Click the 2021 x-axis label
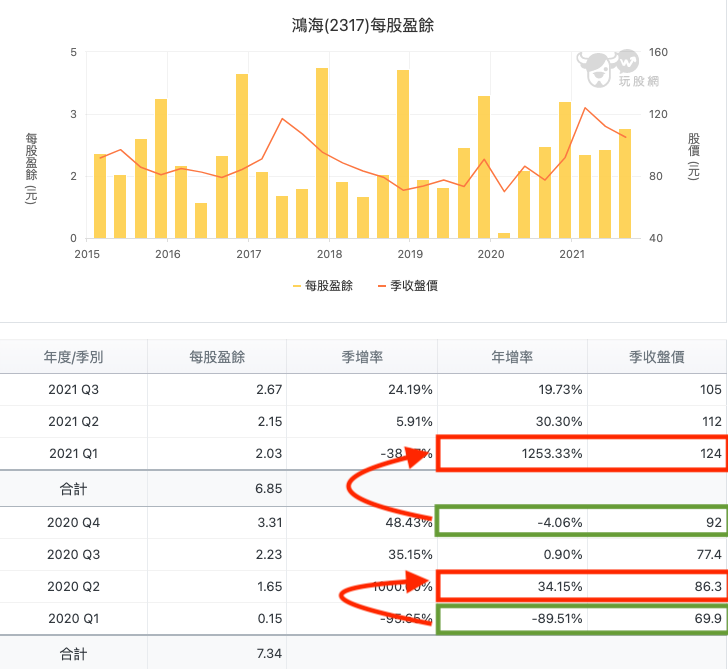This screenshot has width=728, height=669. pyautogui.click(x=572, y=254)
